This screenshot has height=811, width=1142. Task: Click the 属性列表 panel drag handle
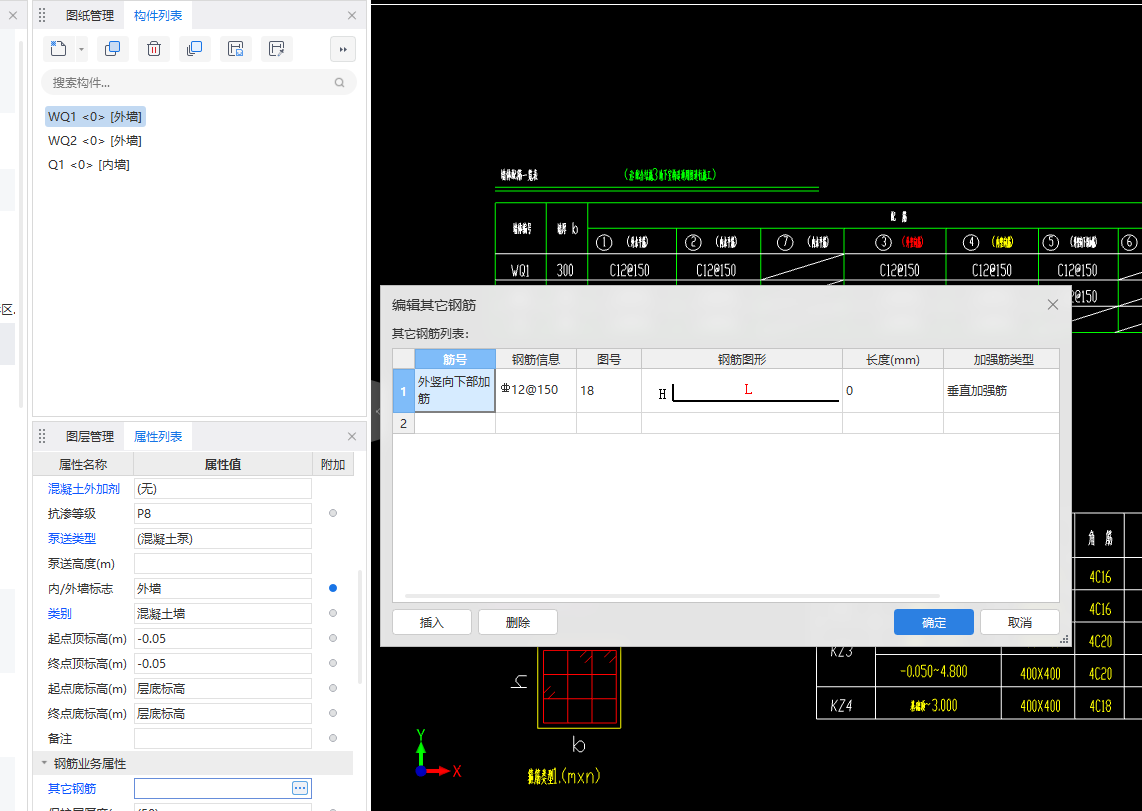point(42,436)
